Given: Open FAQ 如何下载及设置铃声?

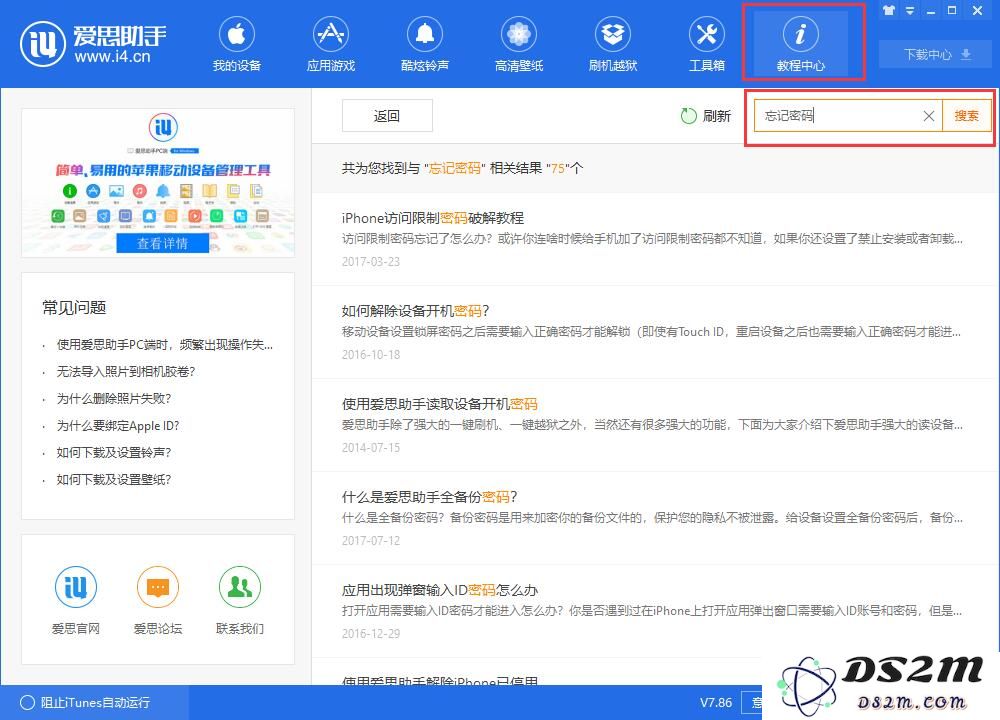Looking at the screenshot, I should [x=114, y=452].
